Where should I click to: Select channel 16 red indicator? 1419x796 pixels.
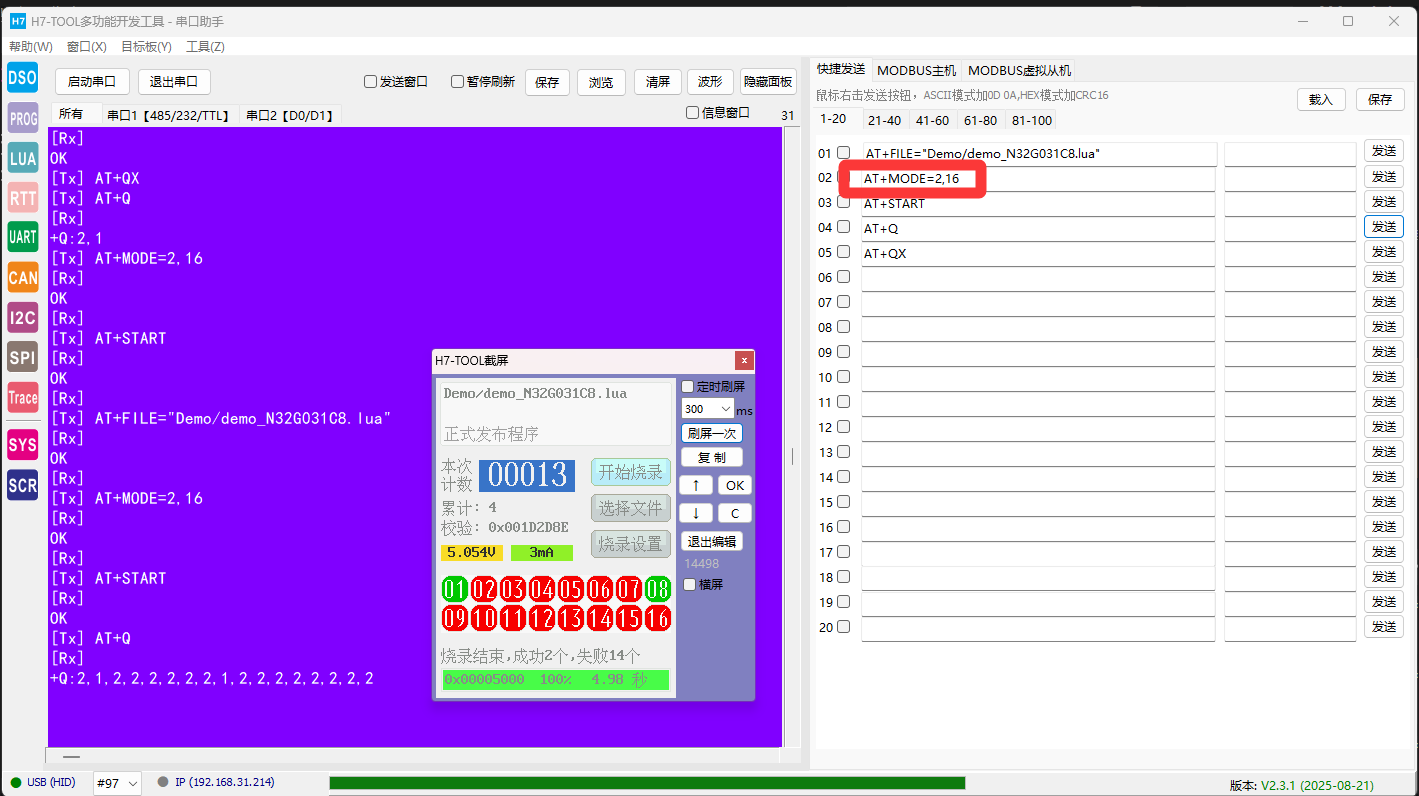658,618
